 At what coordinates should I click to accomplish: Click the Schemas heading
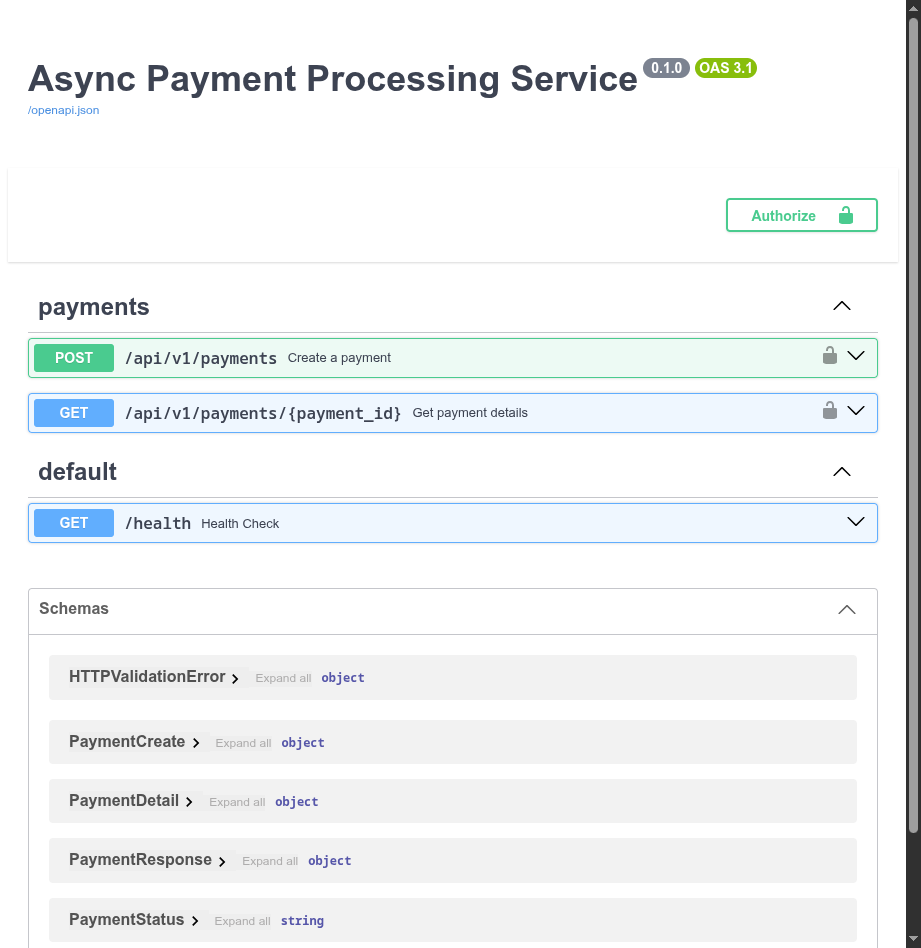click(x=74, y=608)
